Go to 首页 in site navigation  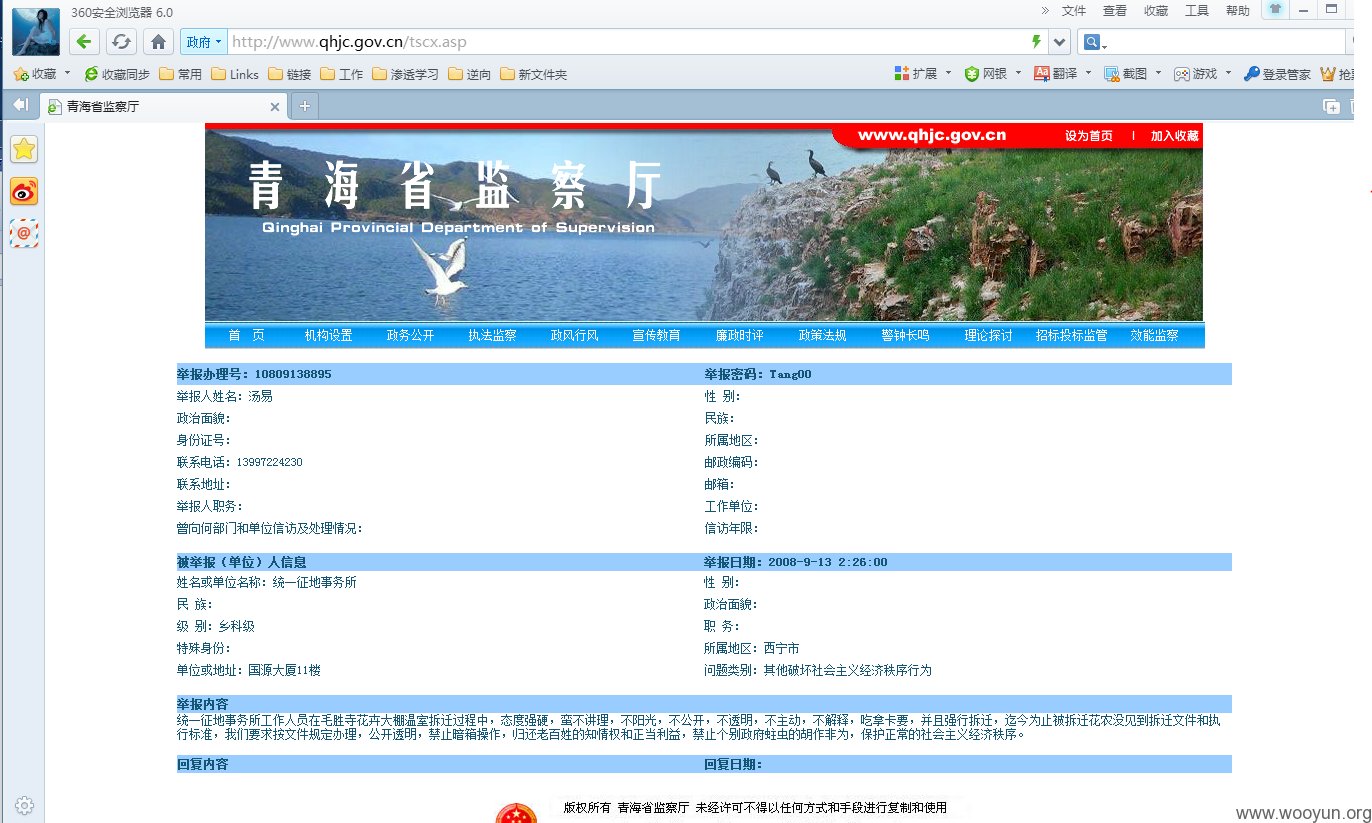[246, 335]
